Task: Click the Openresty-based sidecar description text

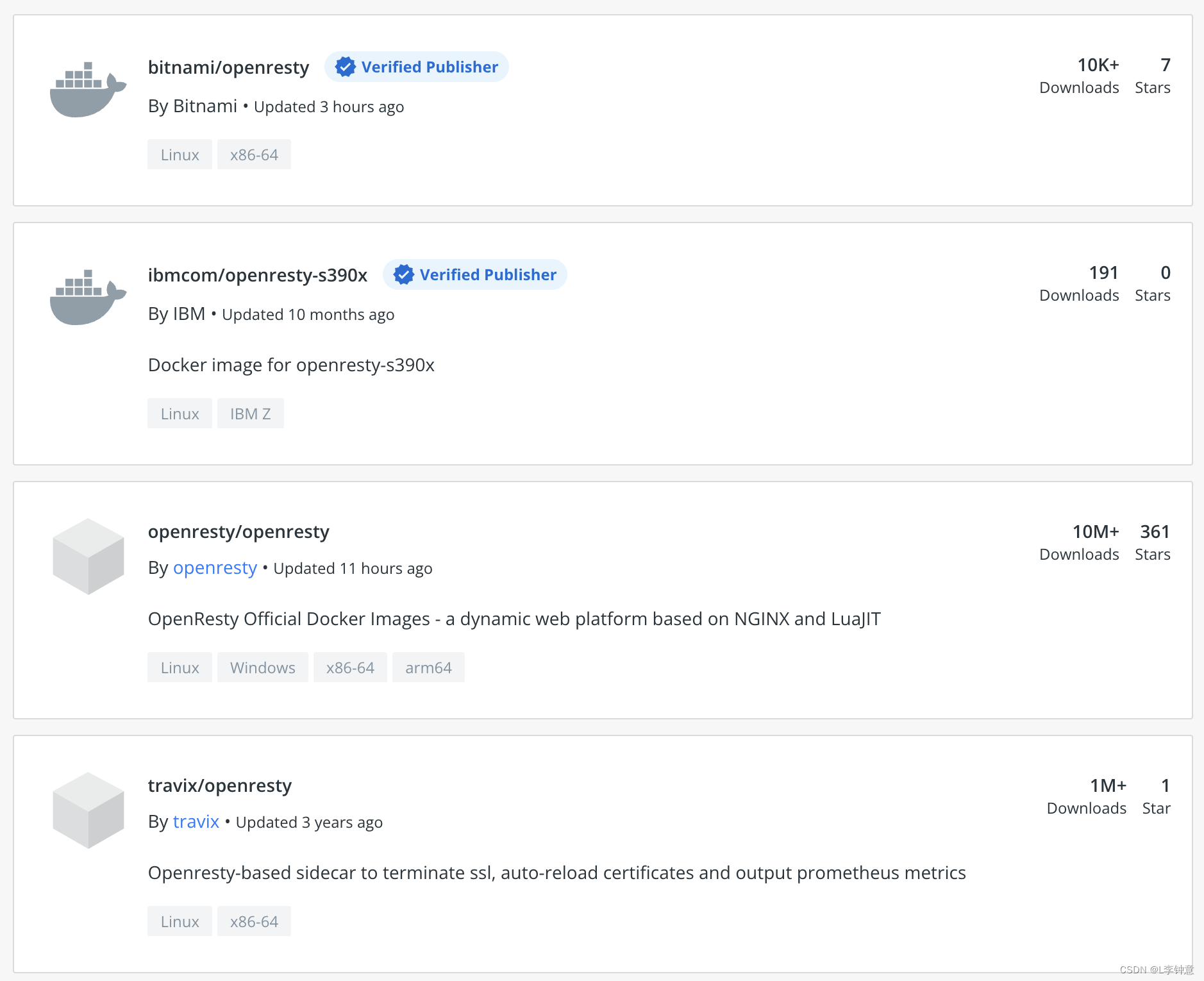Action: pos(556,873)
